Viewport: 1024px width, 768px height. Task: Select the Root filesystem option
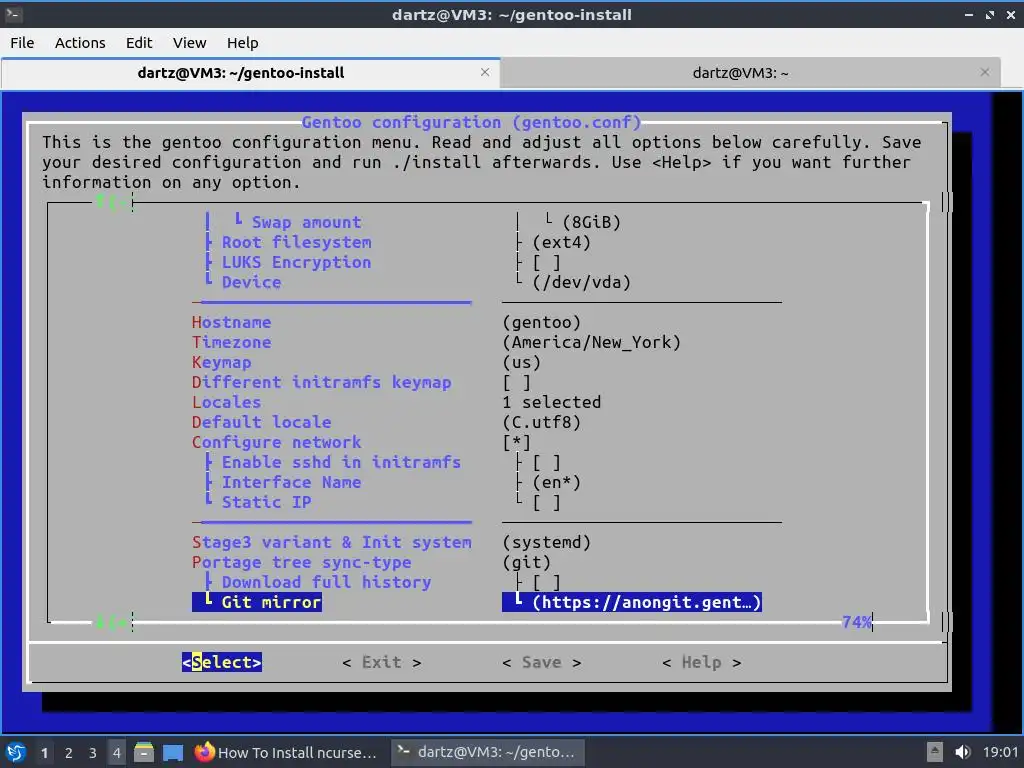(x=296, y=242)
